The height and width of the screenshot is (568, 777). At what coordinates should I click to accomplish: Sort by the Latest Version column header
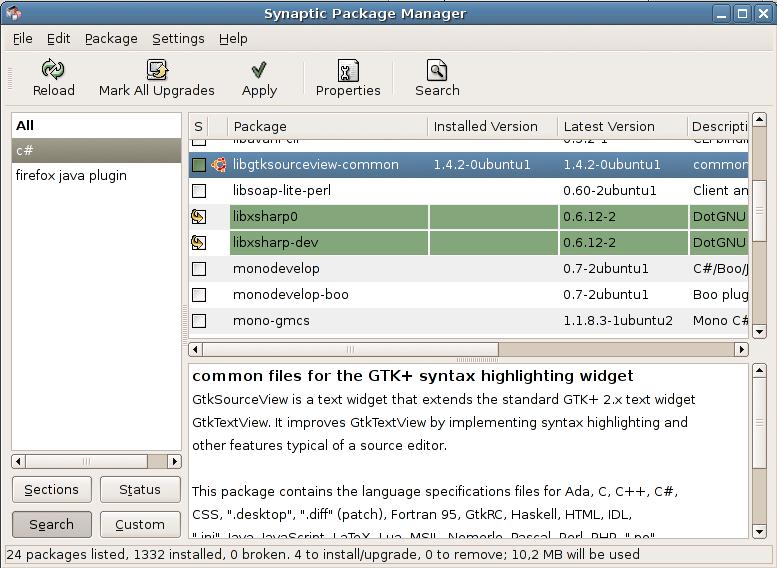click(x=622, y=126)
